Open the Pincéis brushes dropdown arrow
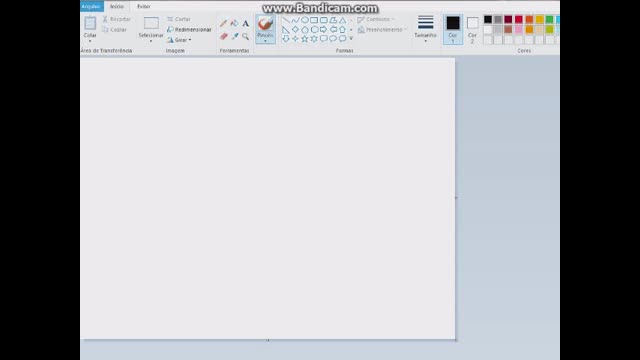Screen dimensions: 640x360 click(x=265, y=41)
